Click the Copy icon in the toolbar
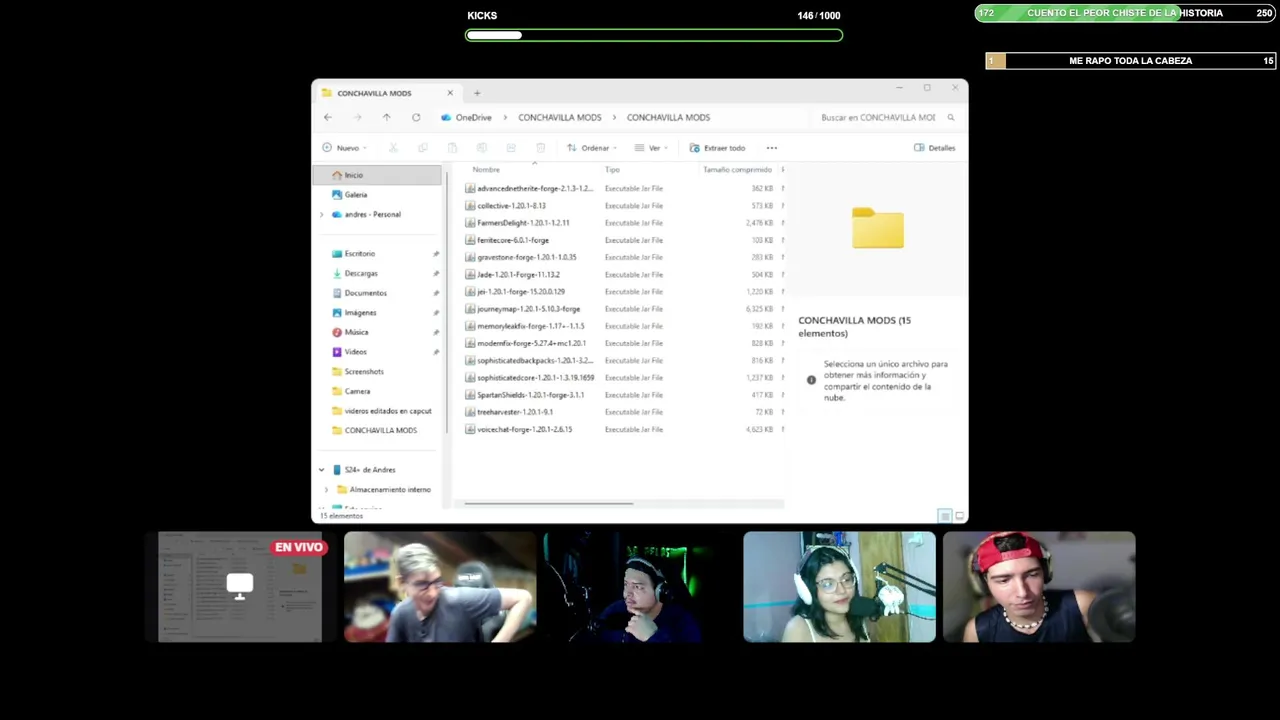 coord(423,148)
